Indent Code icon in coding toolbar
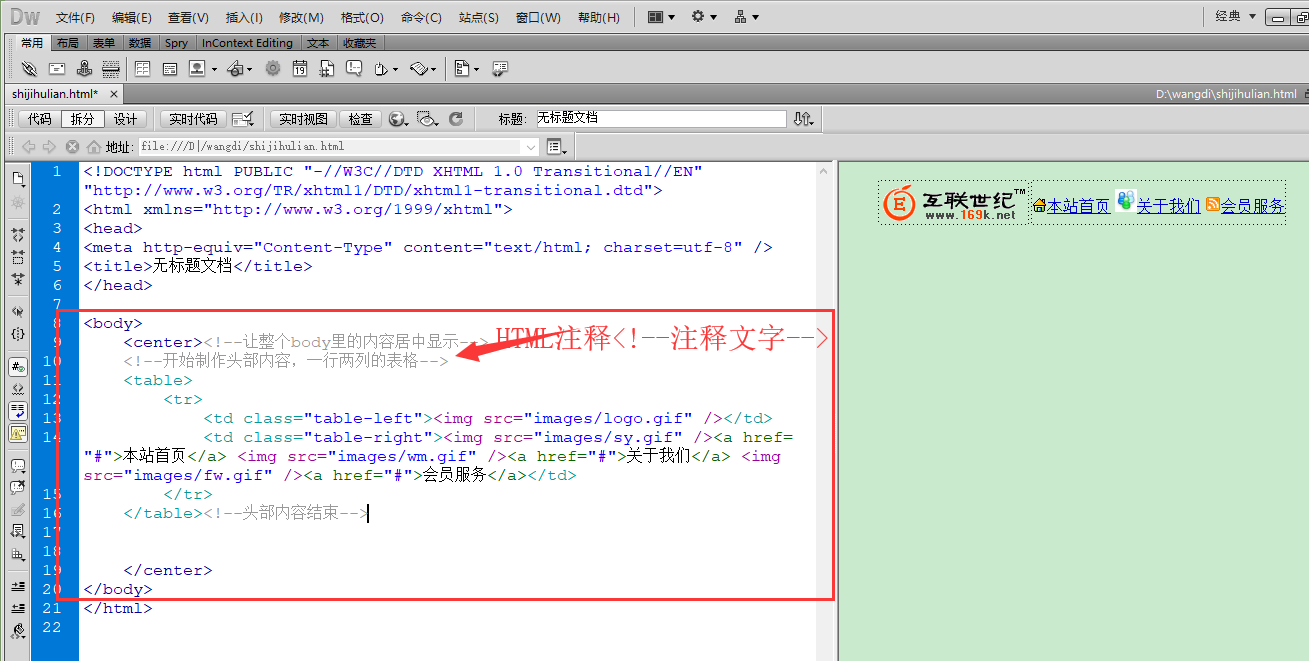The width and height of the screenshot is (1309, 661). (x=18, y=587)
